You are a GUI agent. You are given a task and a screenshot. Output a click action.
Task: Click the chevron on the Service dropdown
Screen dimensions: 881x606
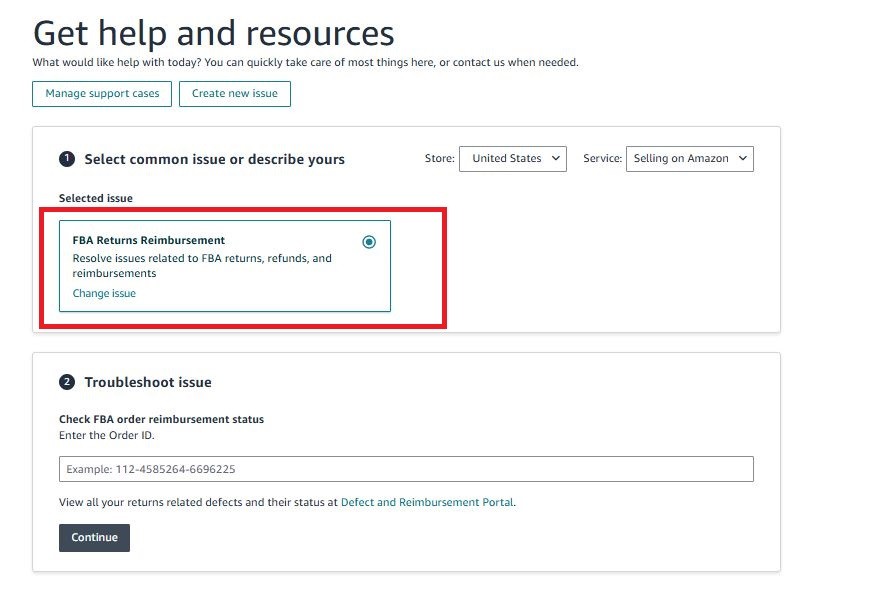point(743,158)
